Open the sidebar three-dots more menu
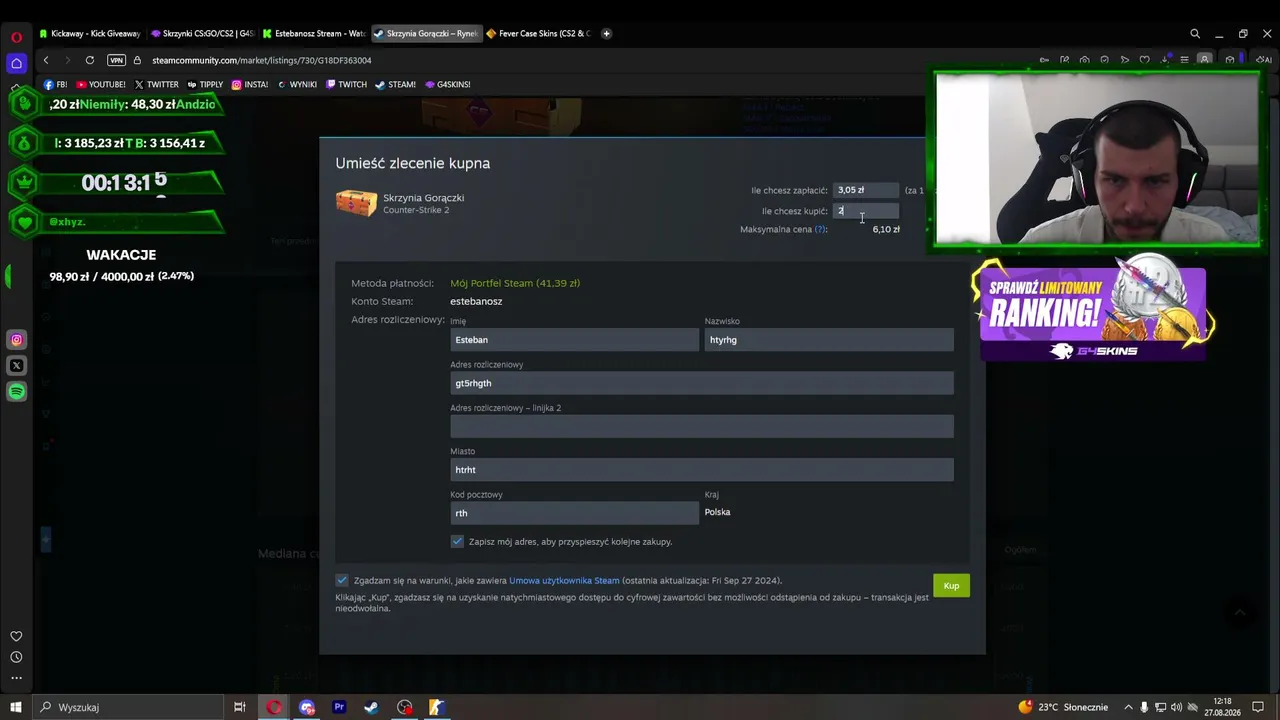 coord(16,678)
